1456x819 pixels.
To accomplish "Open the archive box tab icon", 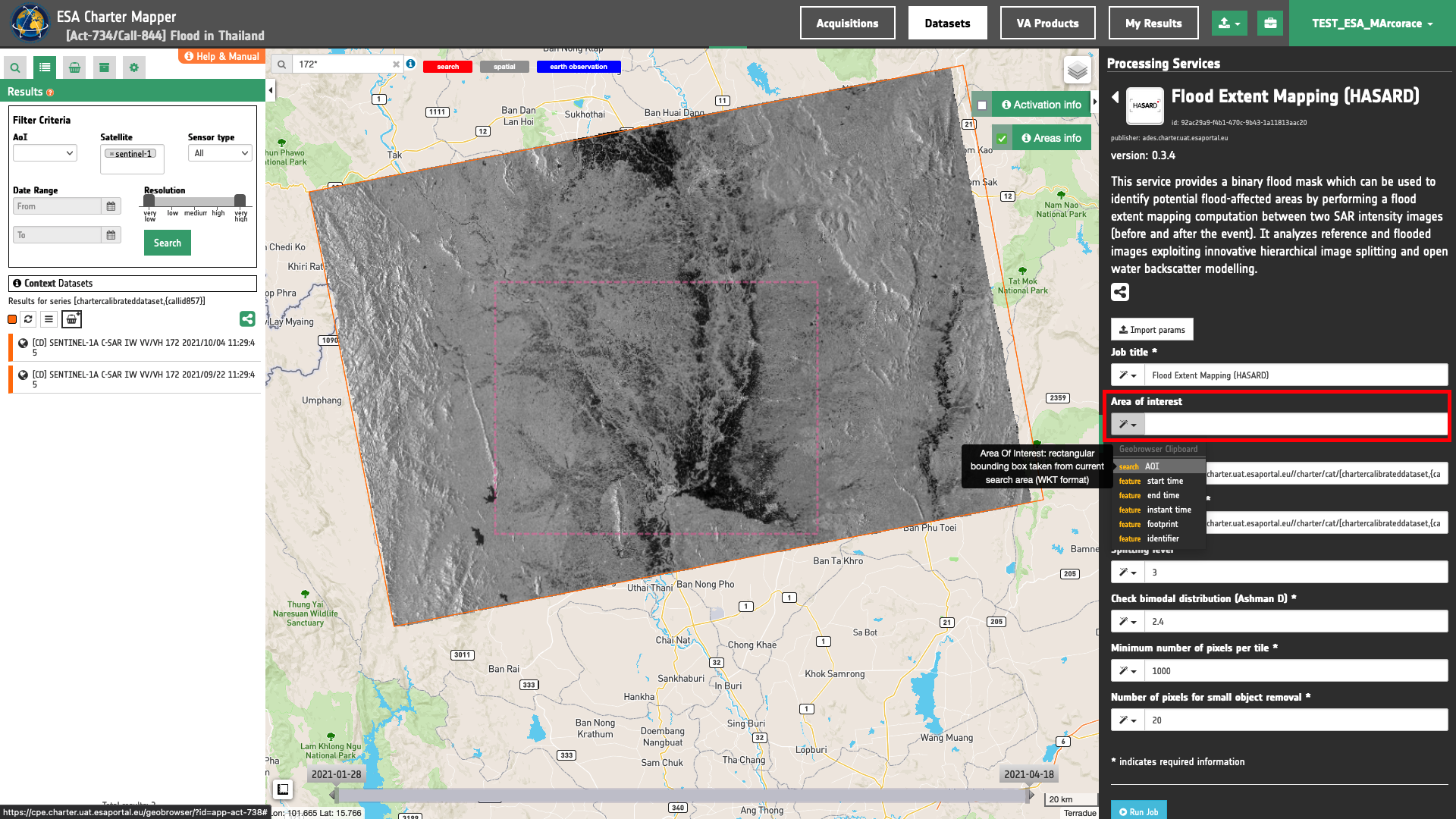I will pyautogui.click(x=105, y=67).
